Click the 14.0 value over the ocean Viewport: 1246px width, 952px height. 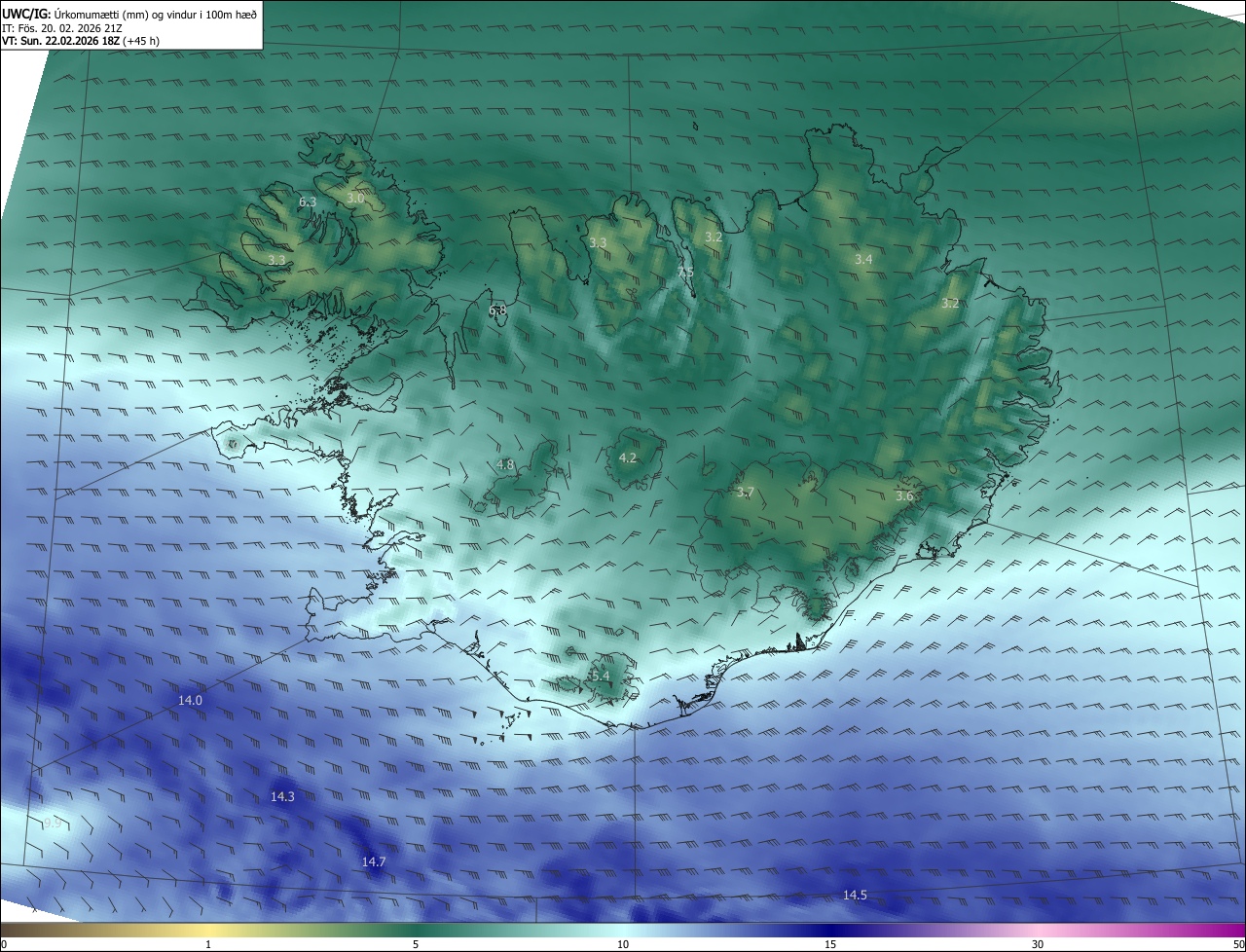[190, 700]
